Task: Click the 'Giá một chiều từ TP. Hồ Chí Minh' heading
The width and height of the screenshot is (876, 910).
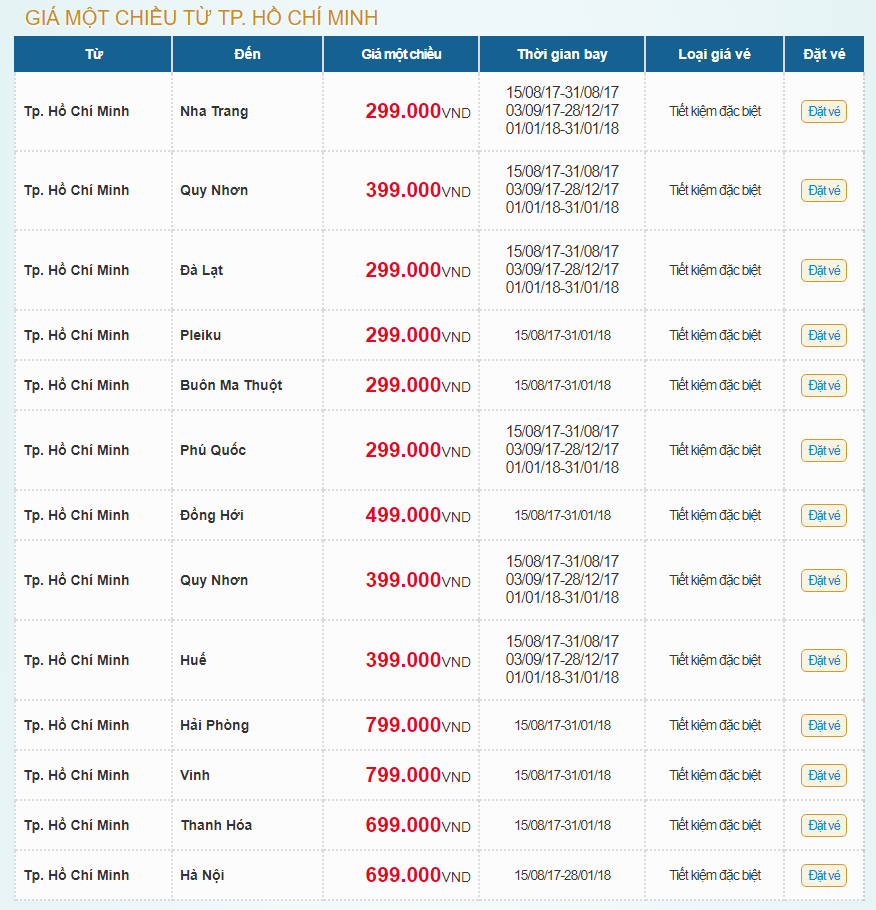Action: pos(201,18)
